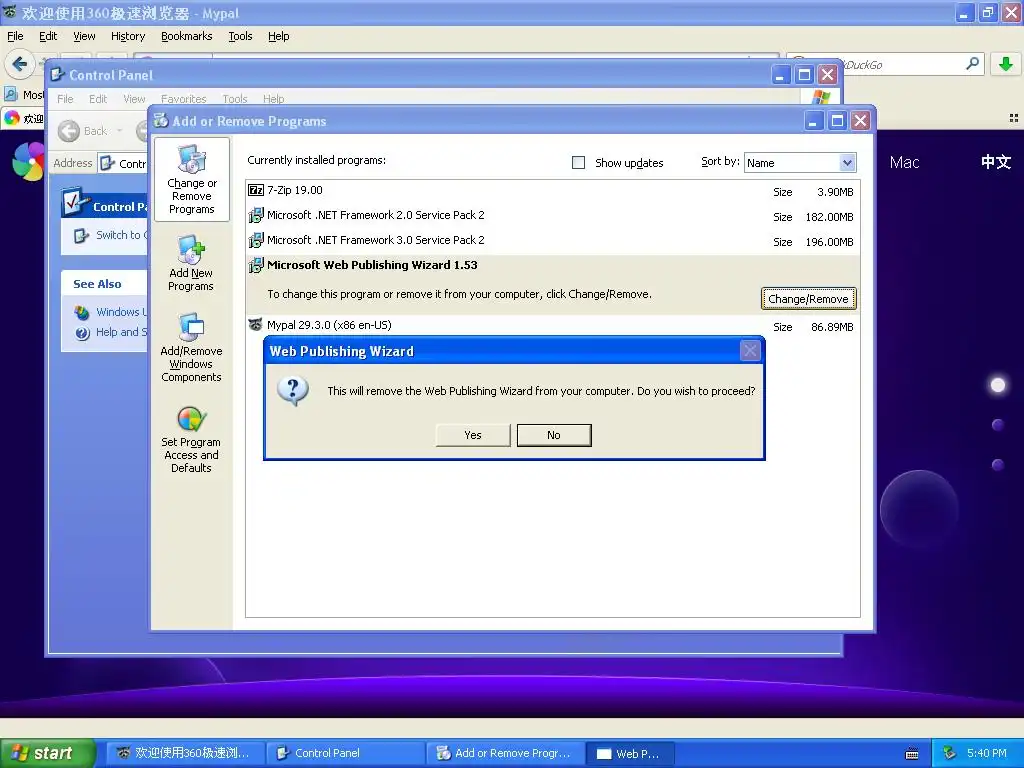Image resolution: width=1024 pixels, height=768 pixels.
Task: Open Control Panel Favorites menu
Action: pos(184,99)
